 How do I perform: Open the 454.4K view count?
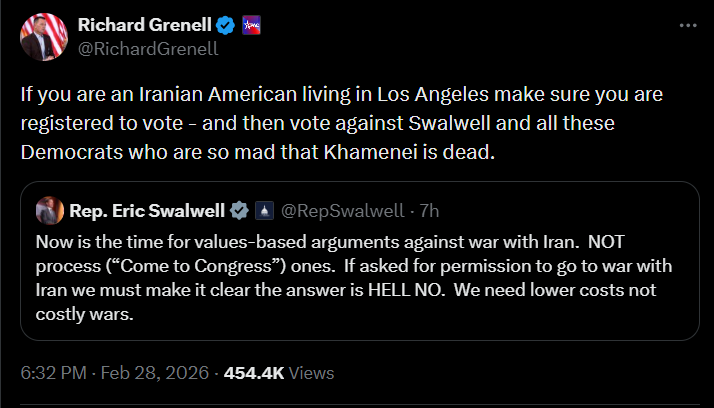coord(254,372)
